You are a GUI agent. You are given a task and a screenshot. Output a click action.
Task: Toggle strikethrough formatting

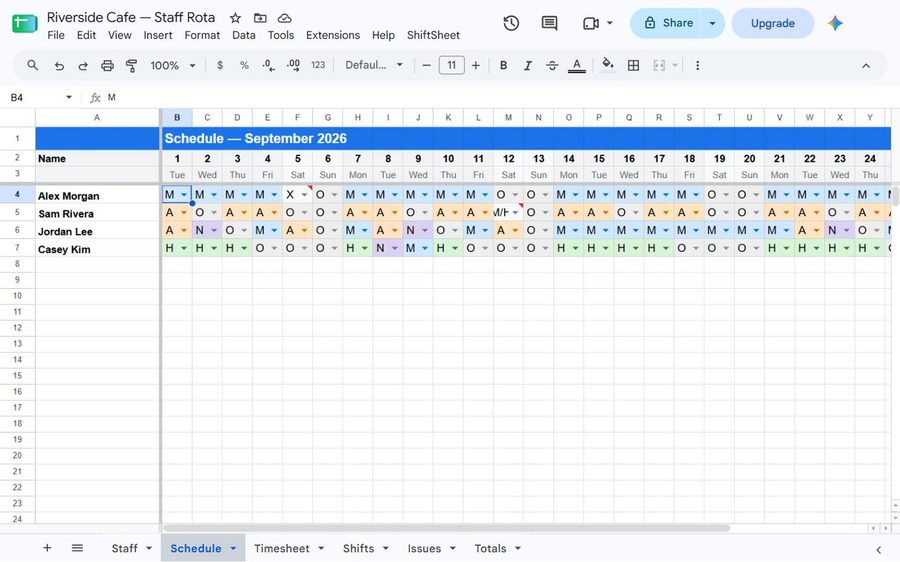coord(552,65)
